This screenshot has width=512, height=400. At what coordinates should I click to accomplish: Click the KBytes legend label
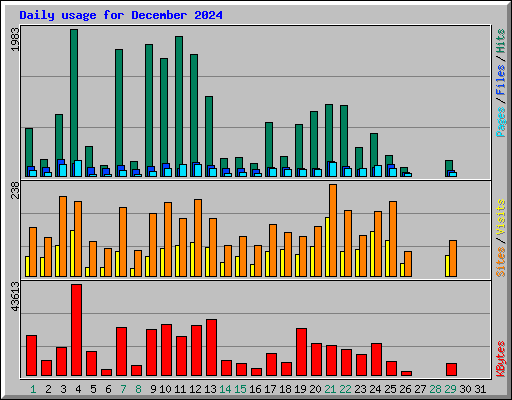point(501,359)
